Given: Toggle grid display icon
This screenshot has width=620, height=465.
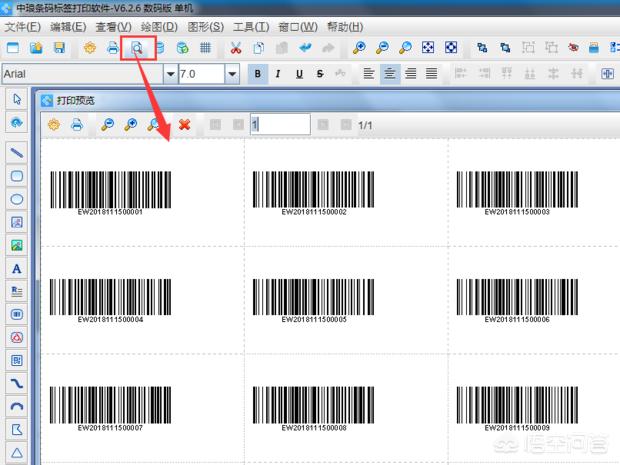Looking at the screenshot, I should (x=205, y=48).
